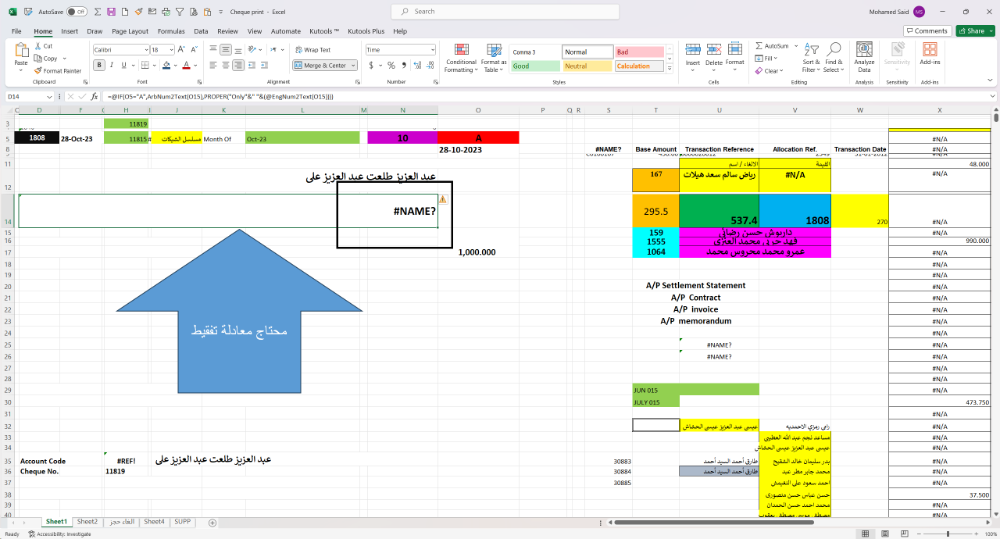Click the Save icon in quick access toolbar

click(112, 11)
